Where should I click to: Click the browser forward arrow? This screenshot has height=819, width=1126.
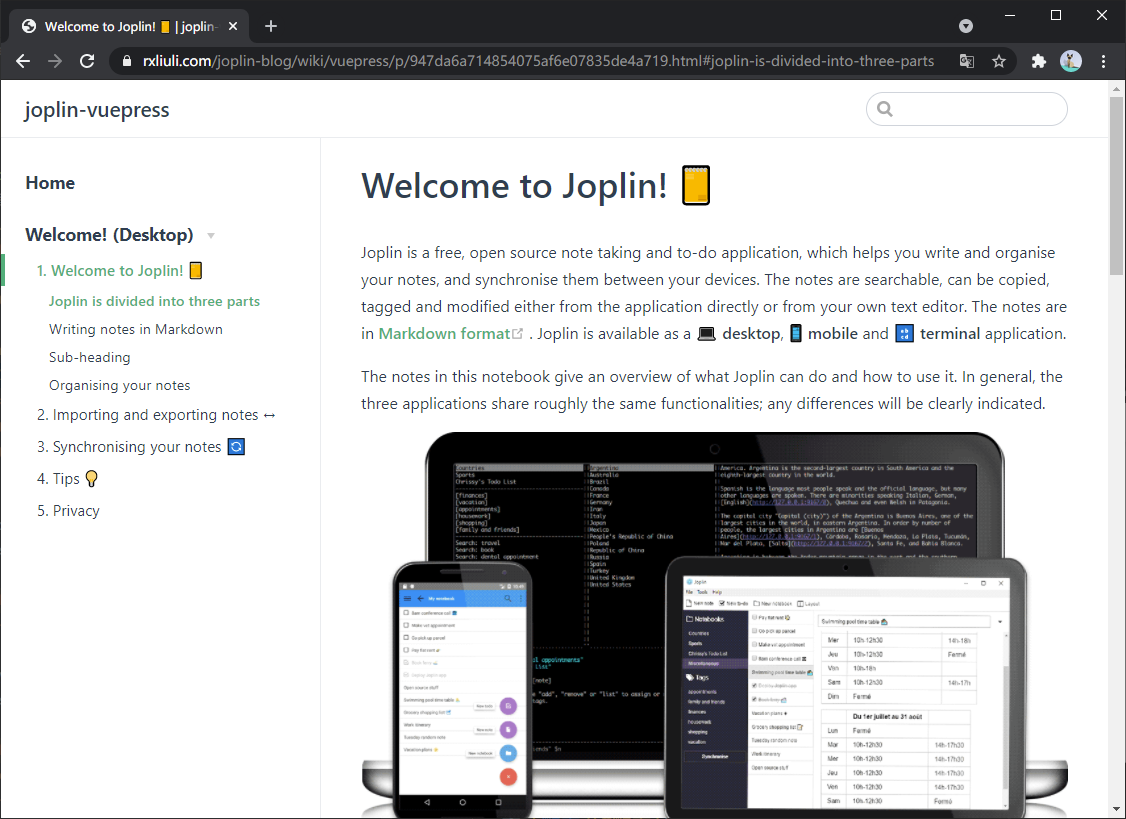[x=55, y=61]
